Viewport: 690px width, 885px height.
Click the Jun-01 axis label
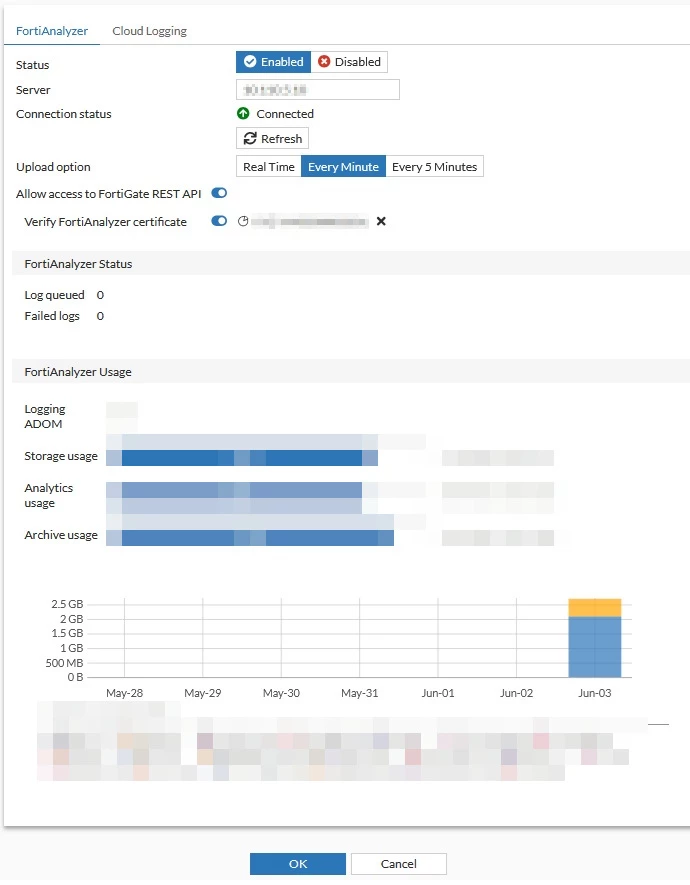pyautogui.click(x=438, y=693)
